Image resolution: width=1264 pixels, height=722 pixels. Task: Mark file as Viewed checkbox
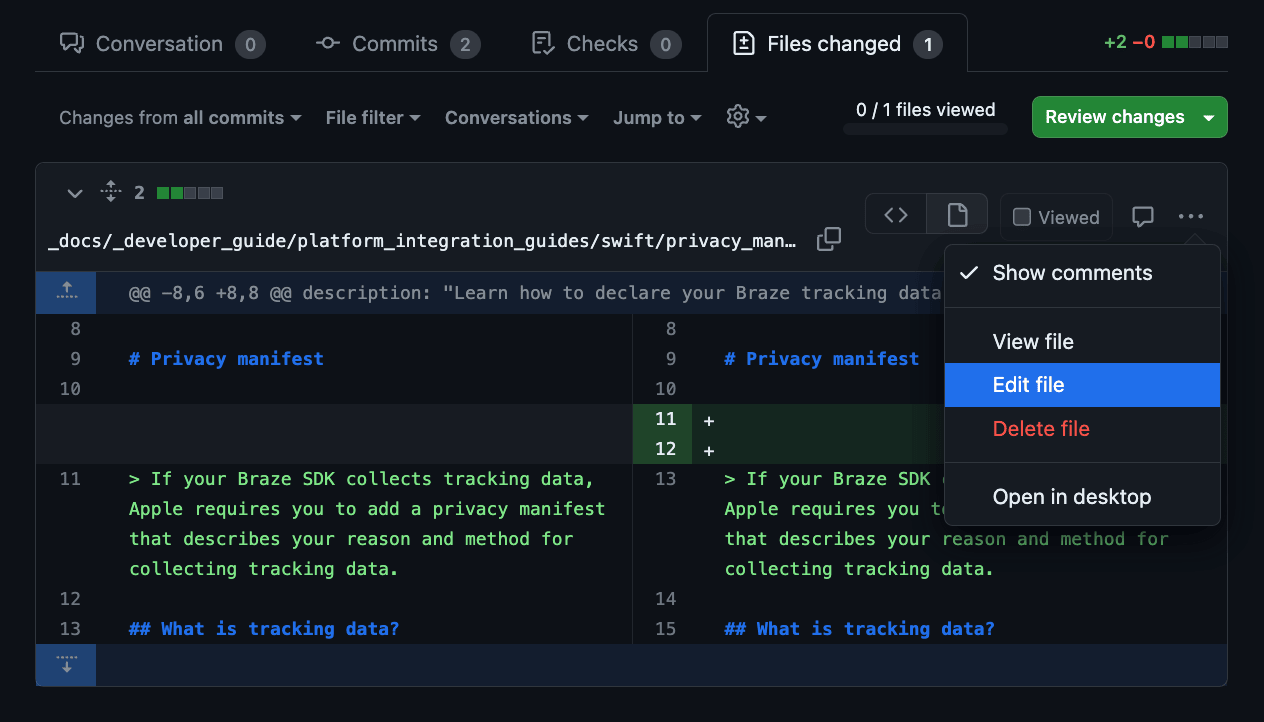point(1022,217)
